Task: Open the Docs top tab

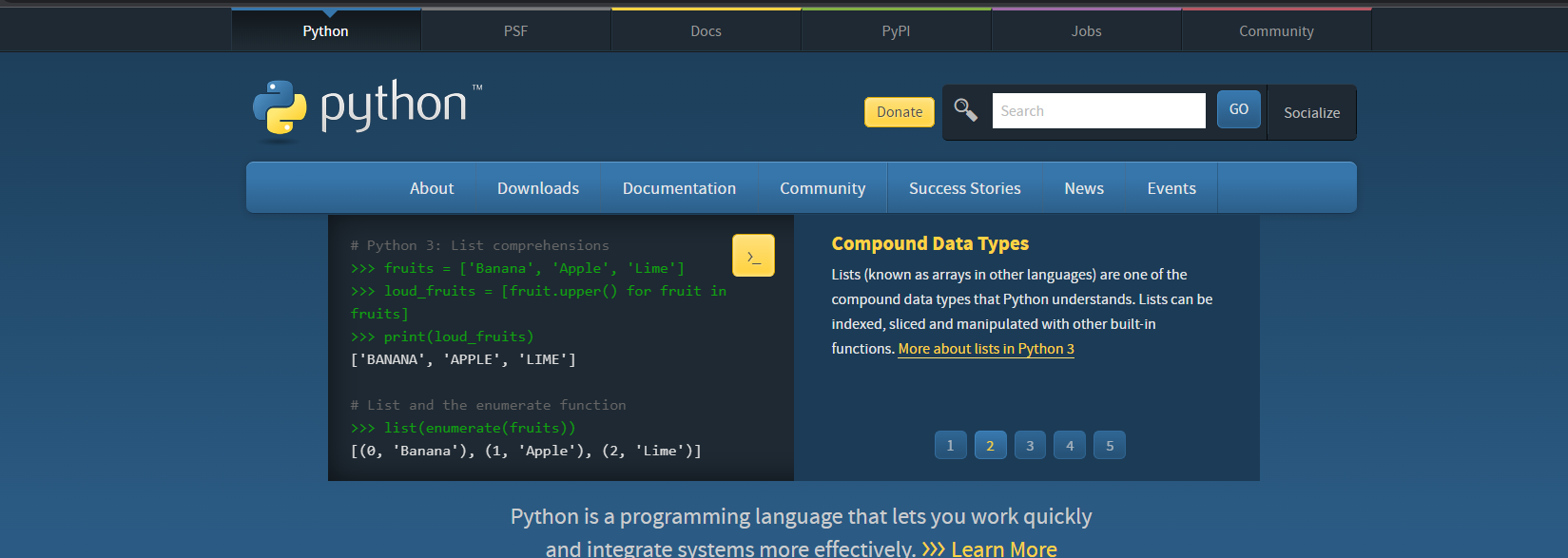Action: click(x=706, y=30)
